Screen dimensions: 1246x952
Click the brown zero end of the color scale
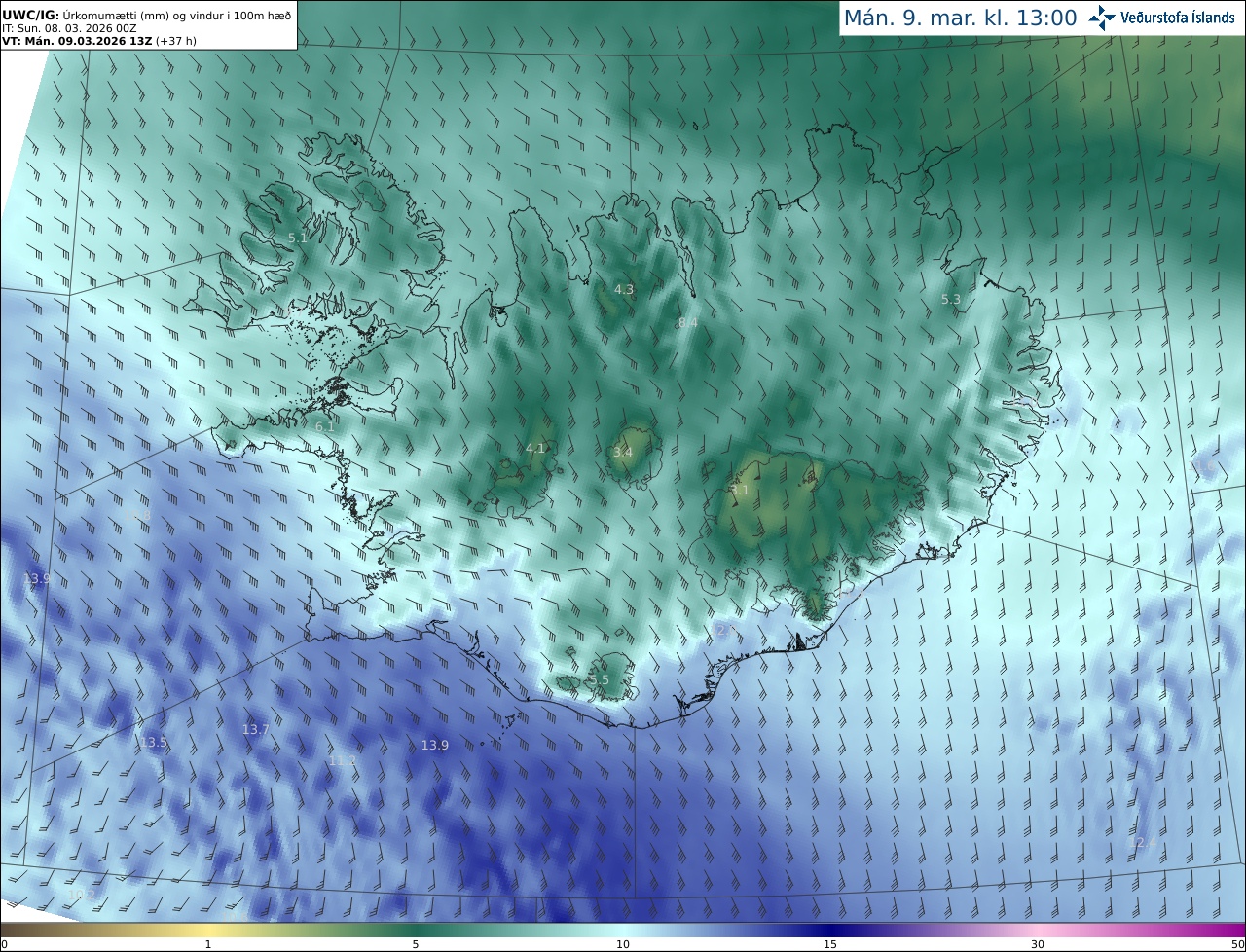tap(10, 929)
